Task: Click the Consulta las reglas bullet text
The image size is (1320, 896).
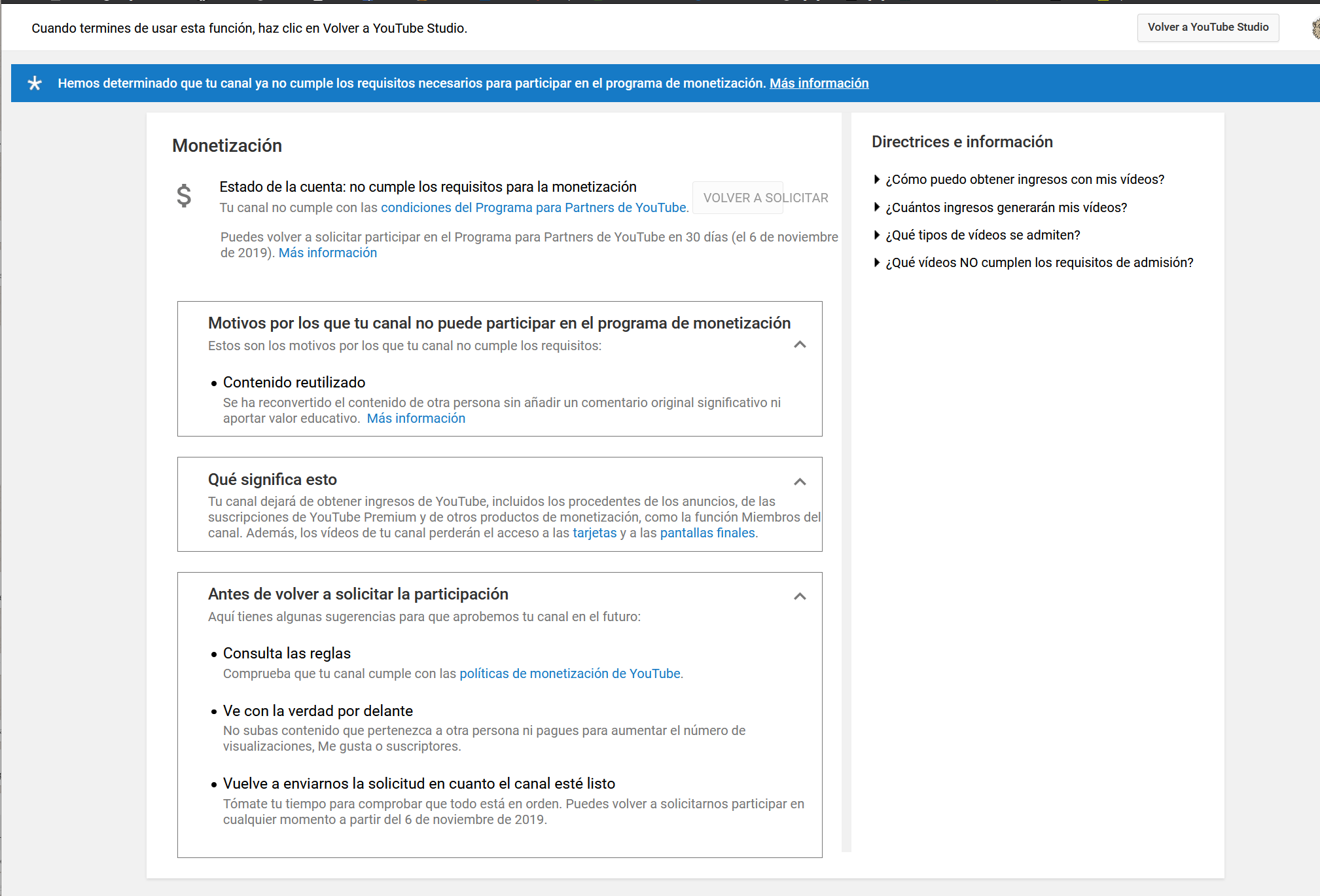Action: (287, 653)
